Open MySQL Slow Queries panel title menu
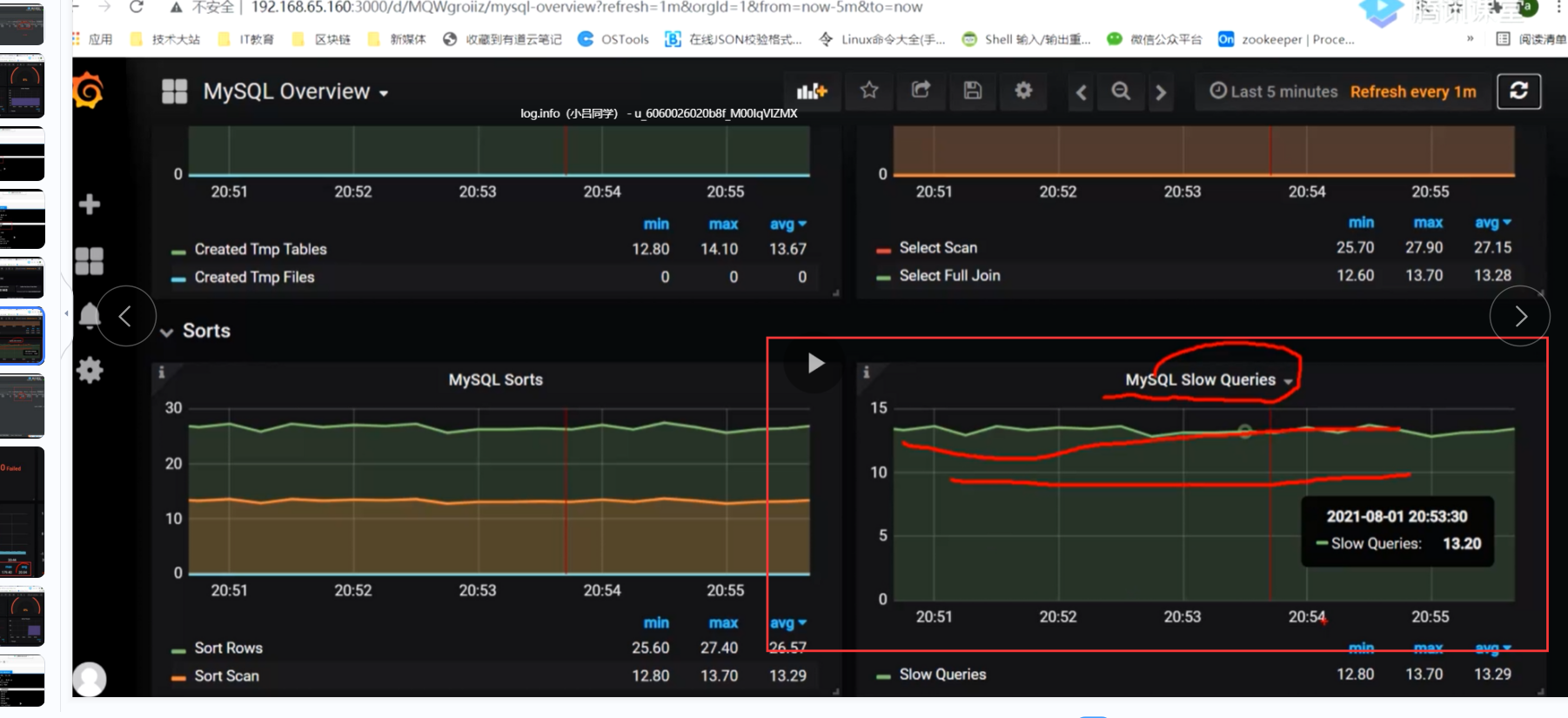The width and height of the screenshot is (1568, 718). pyautogui.click(x=1209, y=379)
